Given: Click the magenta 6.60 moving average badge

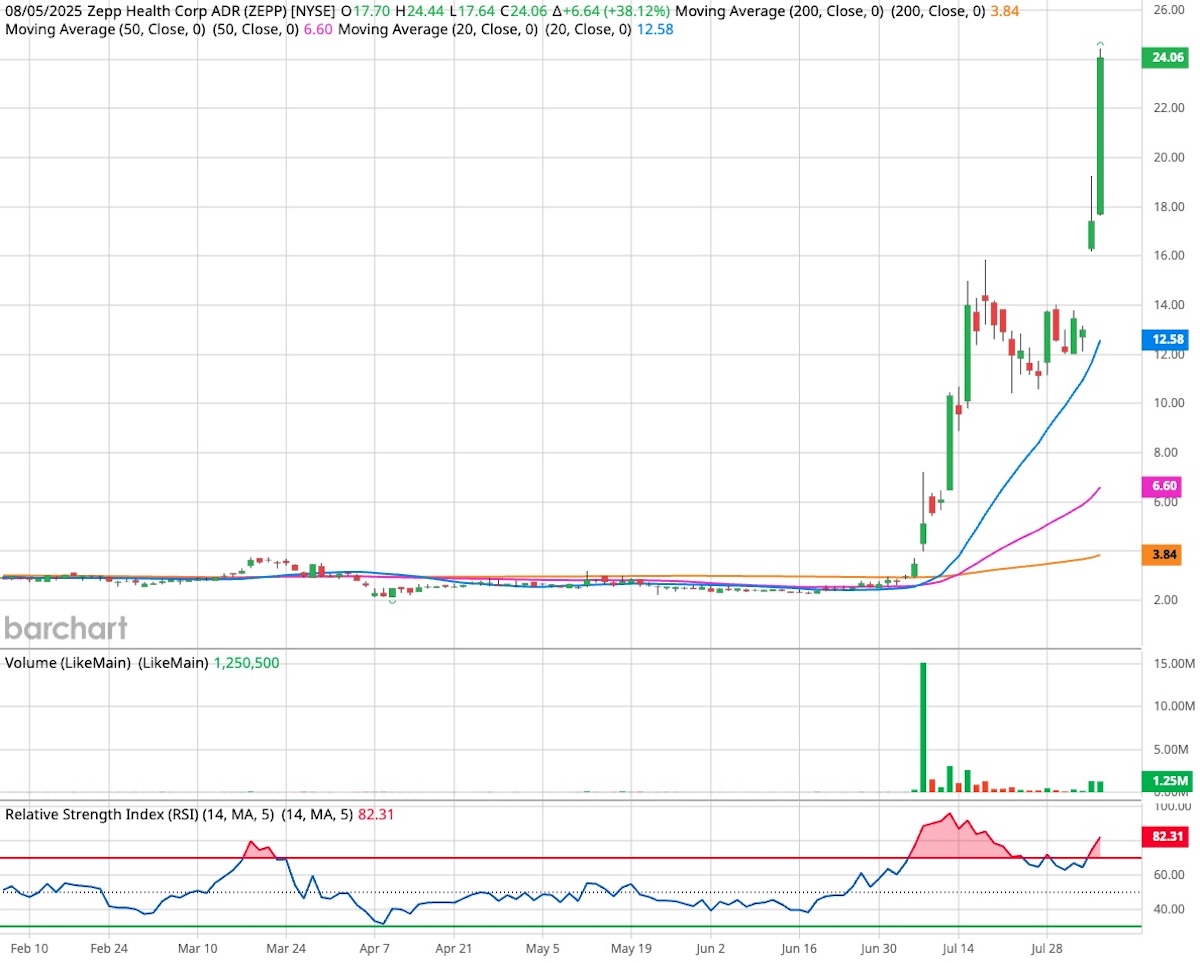Looking at the screenshot, I should click(1163, 486).
